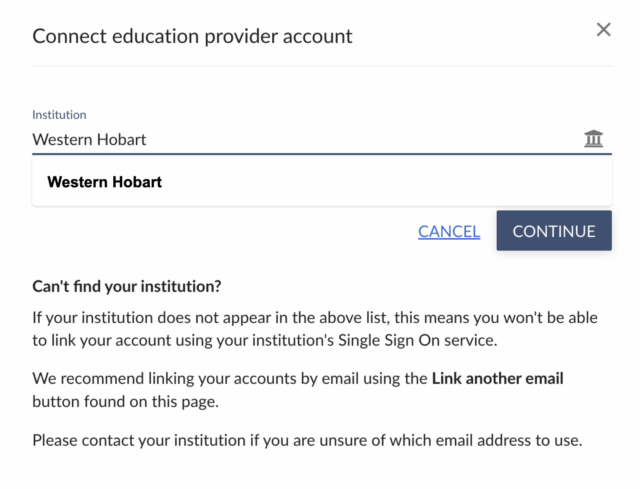Click the empty area right of the Western Hobart suggestion
Screen dimensions: 640x489
click(x=400, y=183)
